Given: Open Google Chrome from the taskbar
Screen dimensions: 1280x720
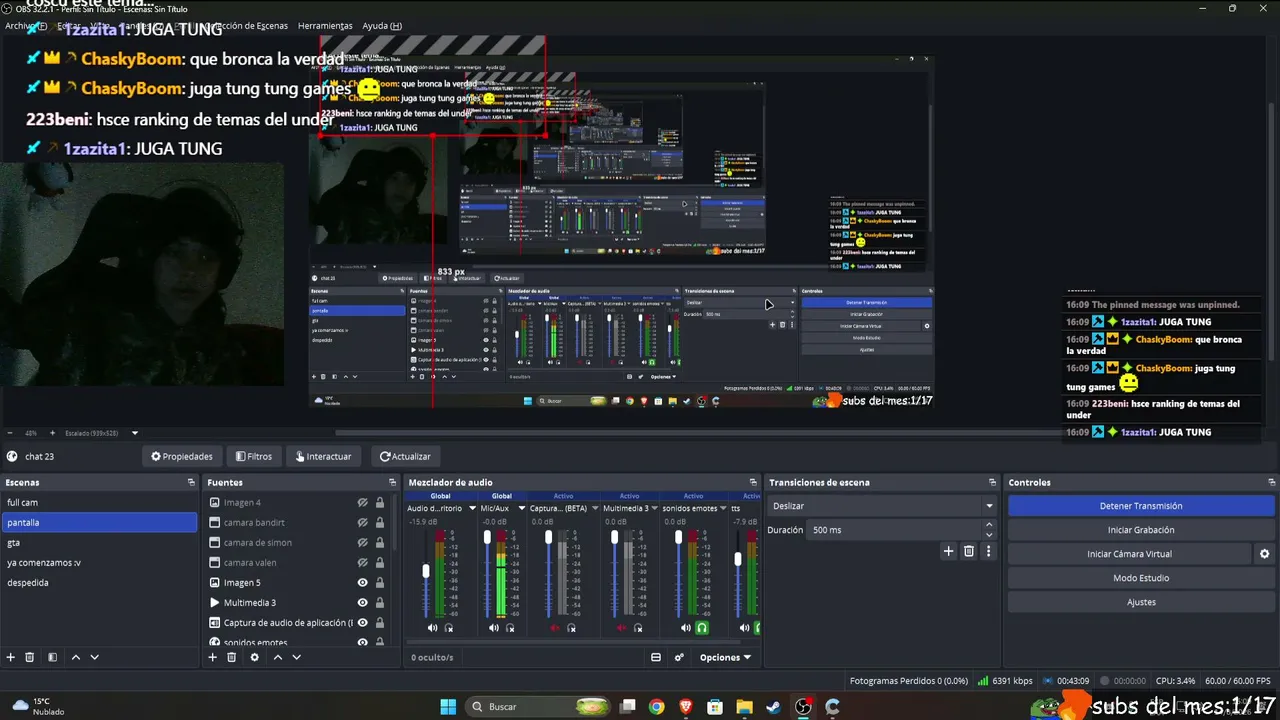Looking at the screenshot, I should click(656, 707).
